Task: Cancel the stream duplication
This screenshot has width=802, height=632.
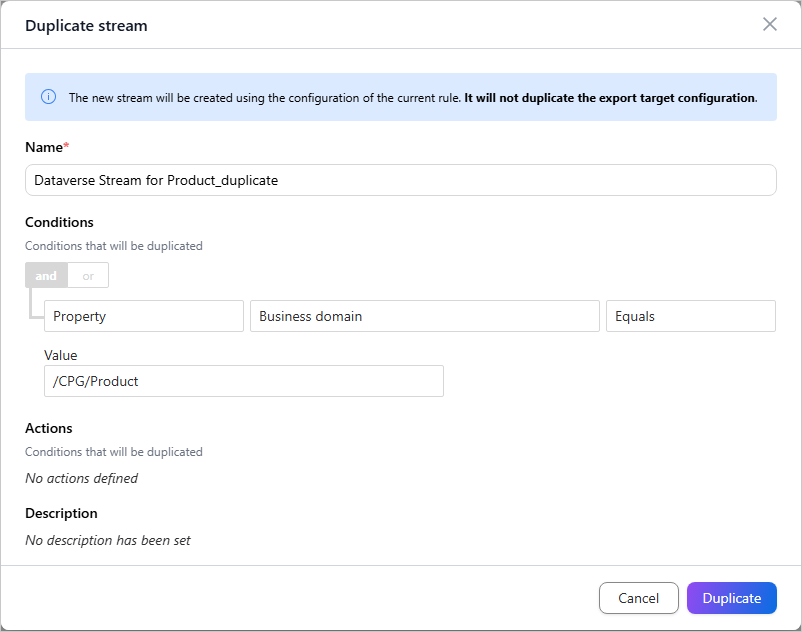Action: tap(638, 598)
